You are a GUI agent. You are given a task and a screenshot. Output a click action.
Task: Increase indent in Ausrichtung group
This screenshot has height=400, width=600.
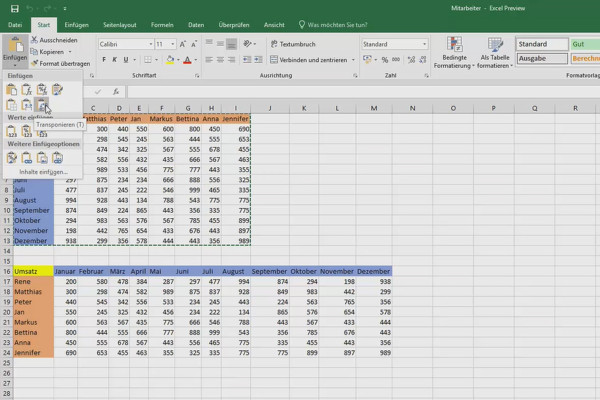(x=258, y=60)
